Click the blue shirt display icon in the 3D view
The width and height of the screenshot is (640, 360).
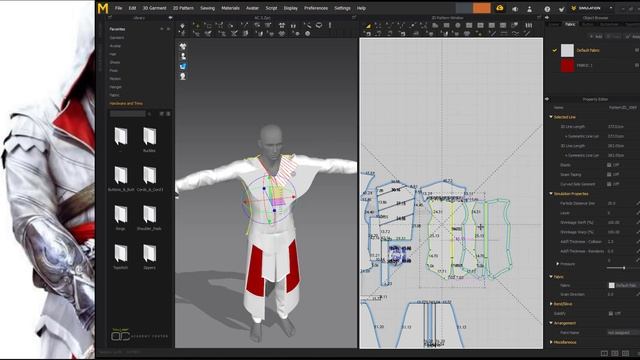pos(183,66)
